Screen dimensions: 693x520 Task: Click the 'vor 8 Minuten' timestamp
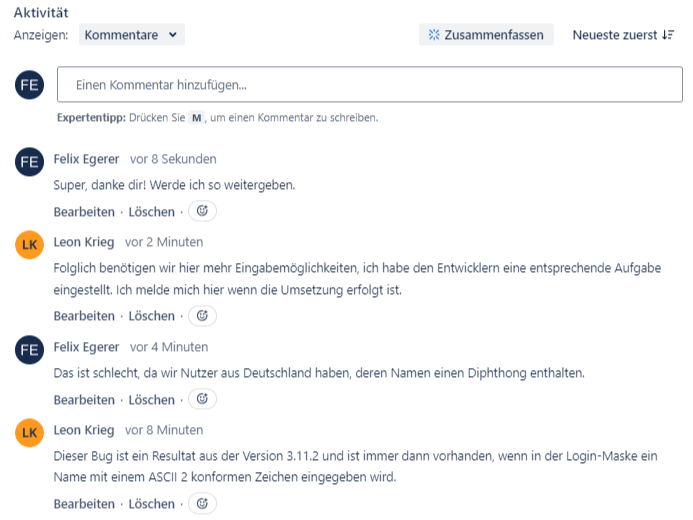click(x=164, y=430)
